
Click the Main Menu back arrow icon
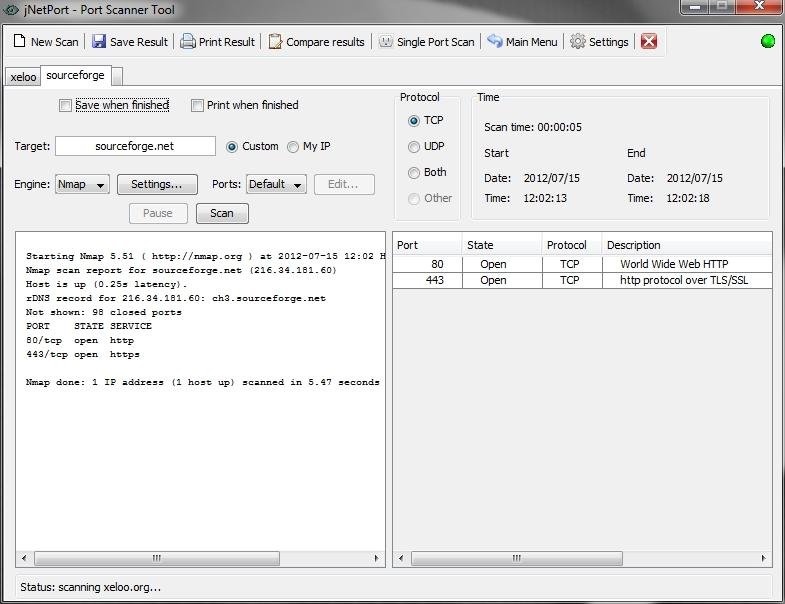[495, 41]
